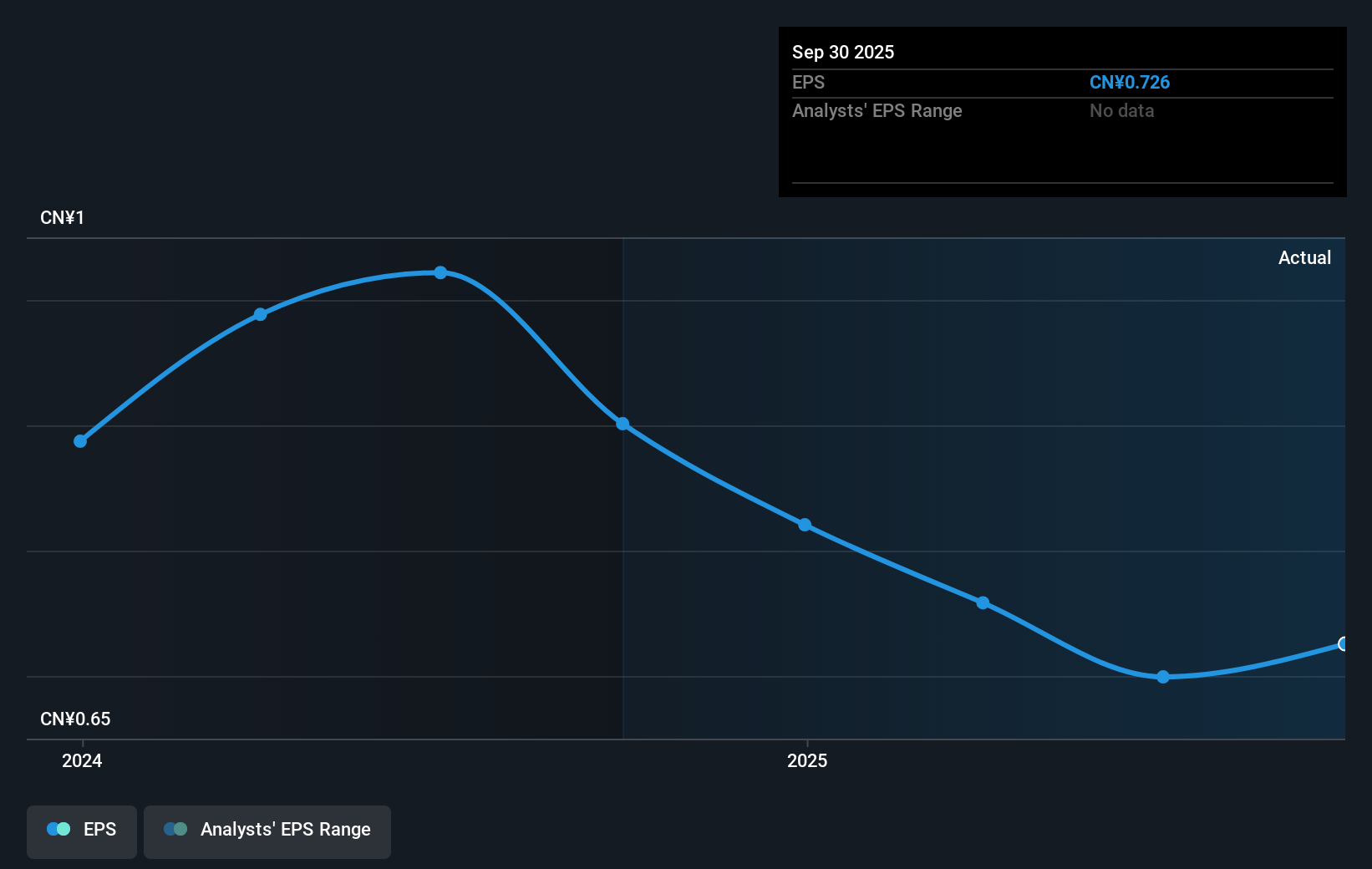
Task: Click the 'Analysts' EPS Range' tooltip row label
Action: tap(877, 110)
